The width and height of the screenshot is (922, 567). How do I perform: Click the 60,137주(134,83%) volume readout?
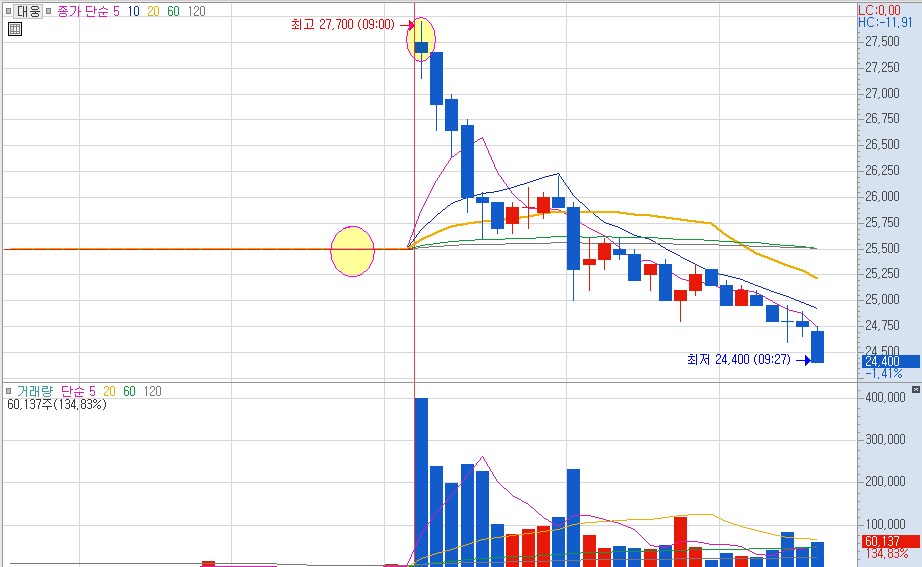point(56,405)
